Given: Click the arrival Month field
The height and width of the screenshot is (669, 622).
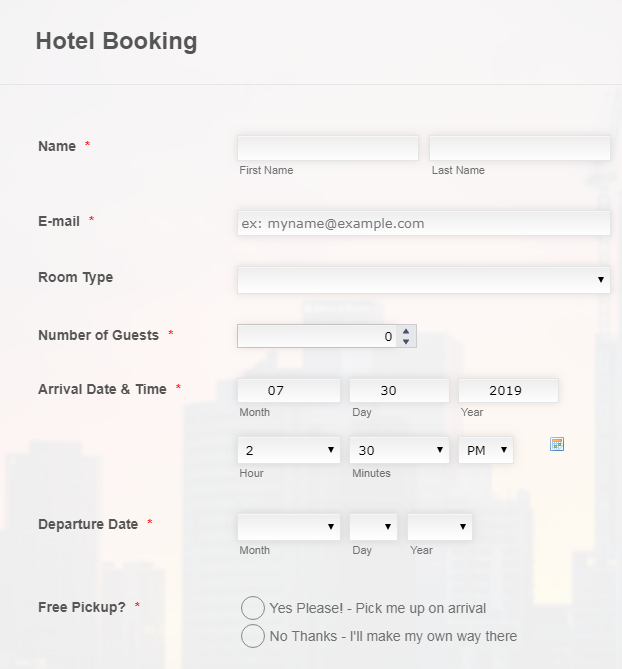Looking at the screenshot, I should (x=289, y=390).
